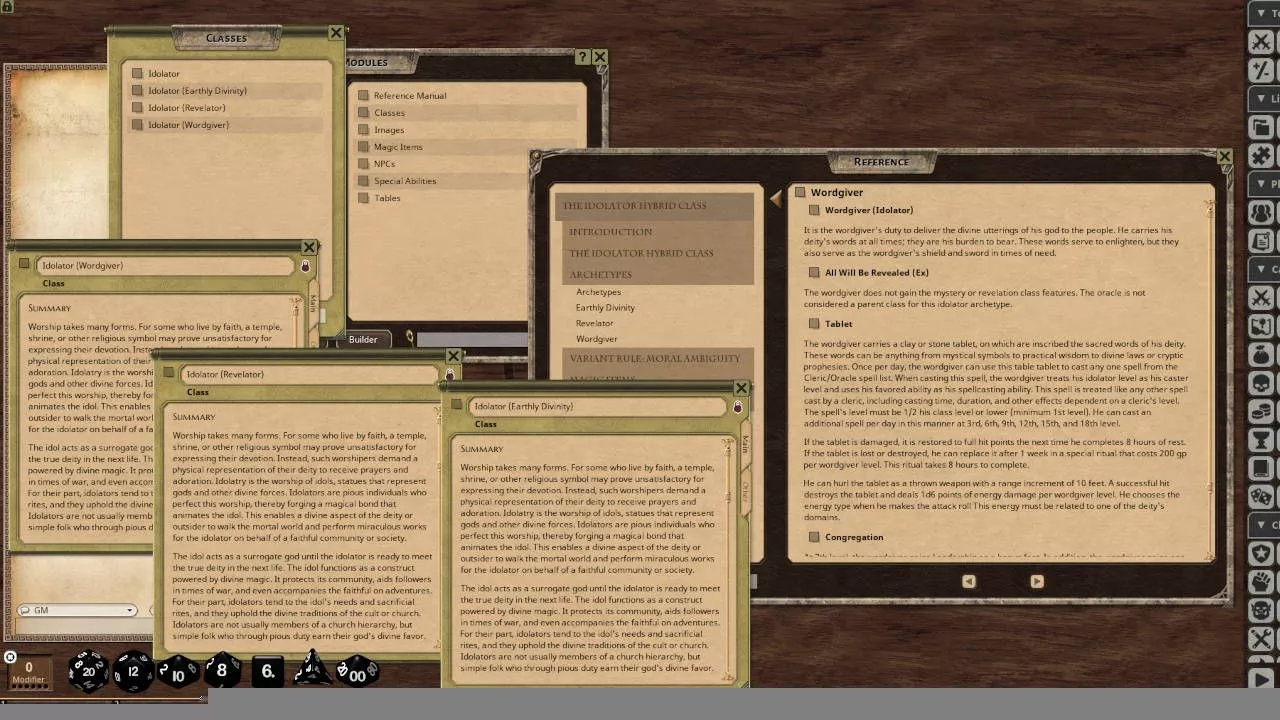Toggle the lock on Idolator (Revelator) window
The width and height of the screenshot is (1280, 720).
[x=449, y=375]
